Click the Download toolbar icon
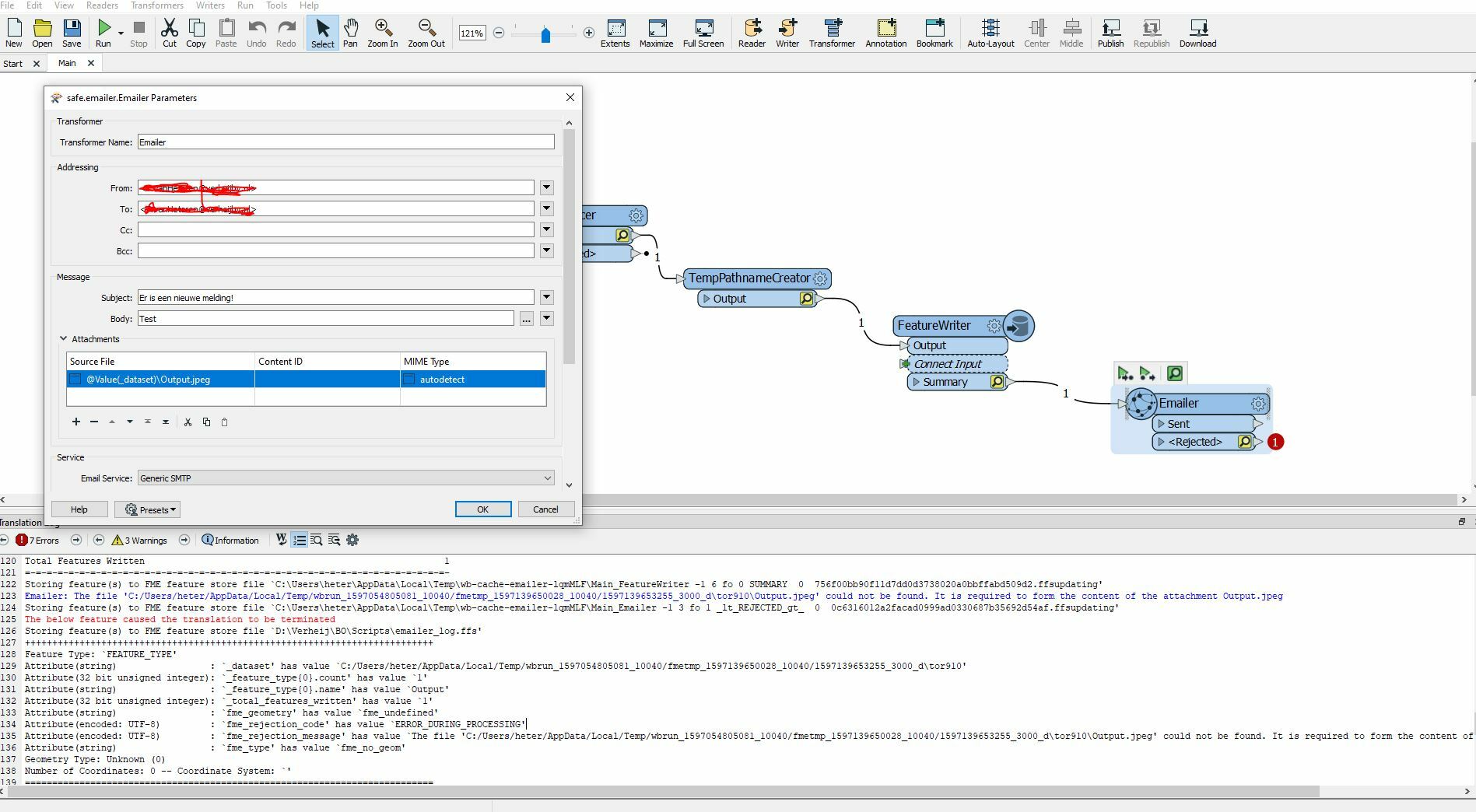This screenshot has width=1476, height=812. pyautogui.click(x=1197, y=32)
